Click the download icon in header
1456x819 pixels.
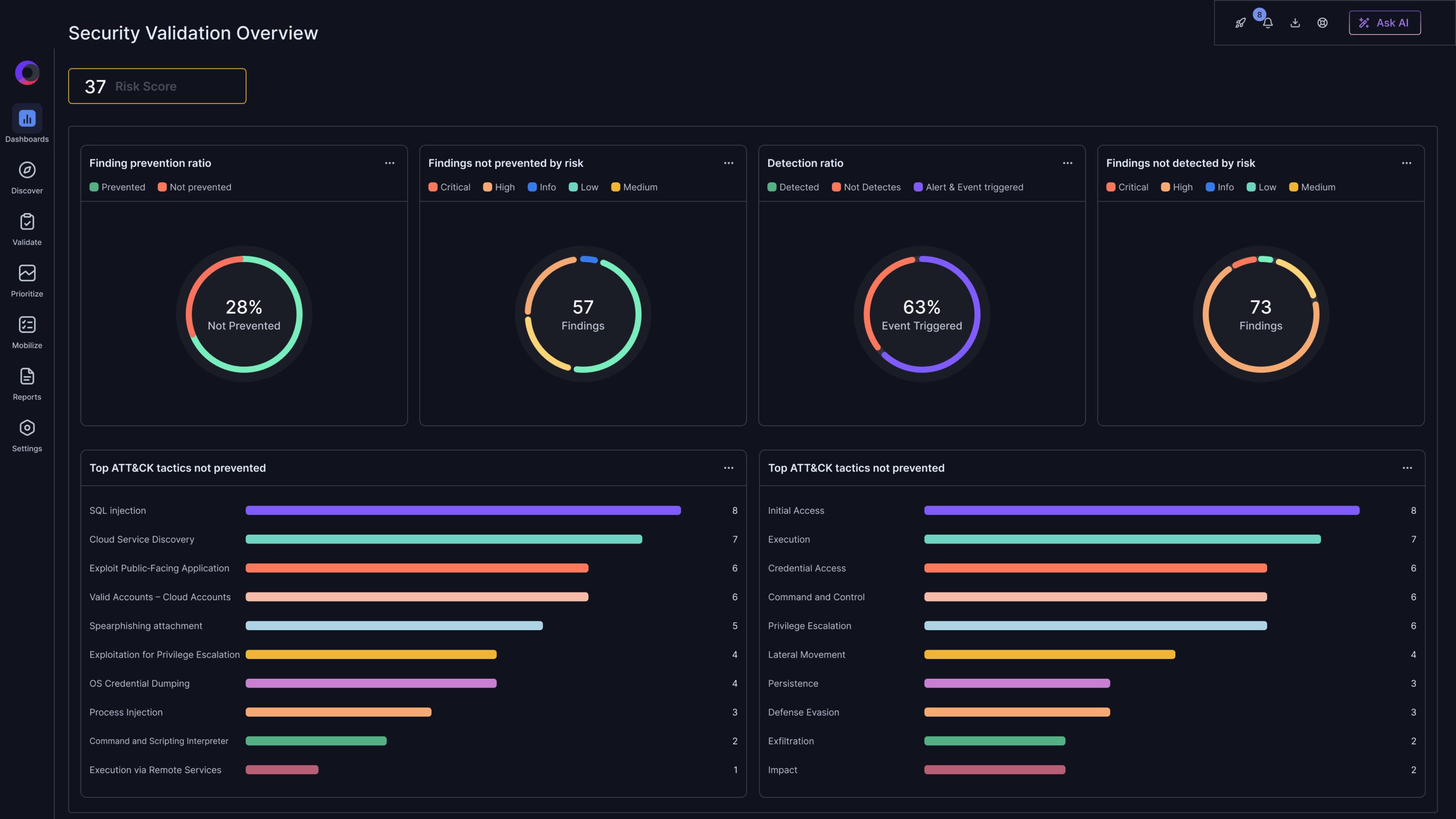[1295, 23]
